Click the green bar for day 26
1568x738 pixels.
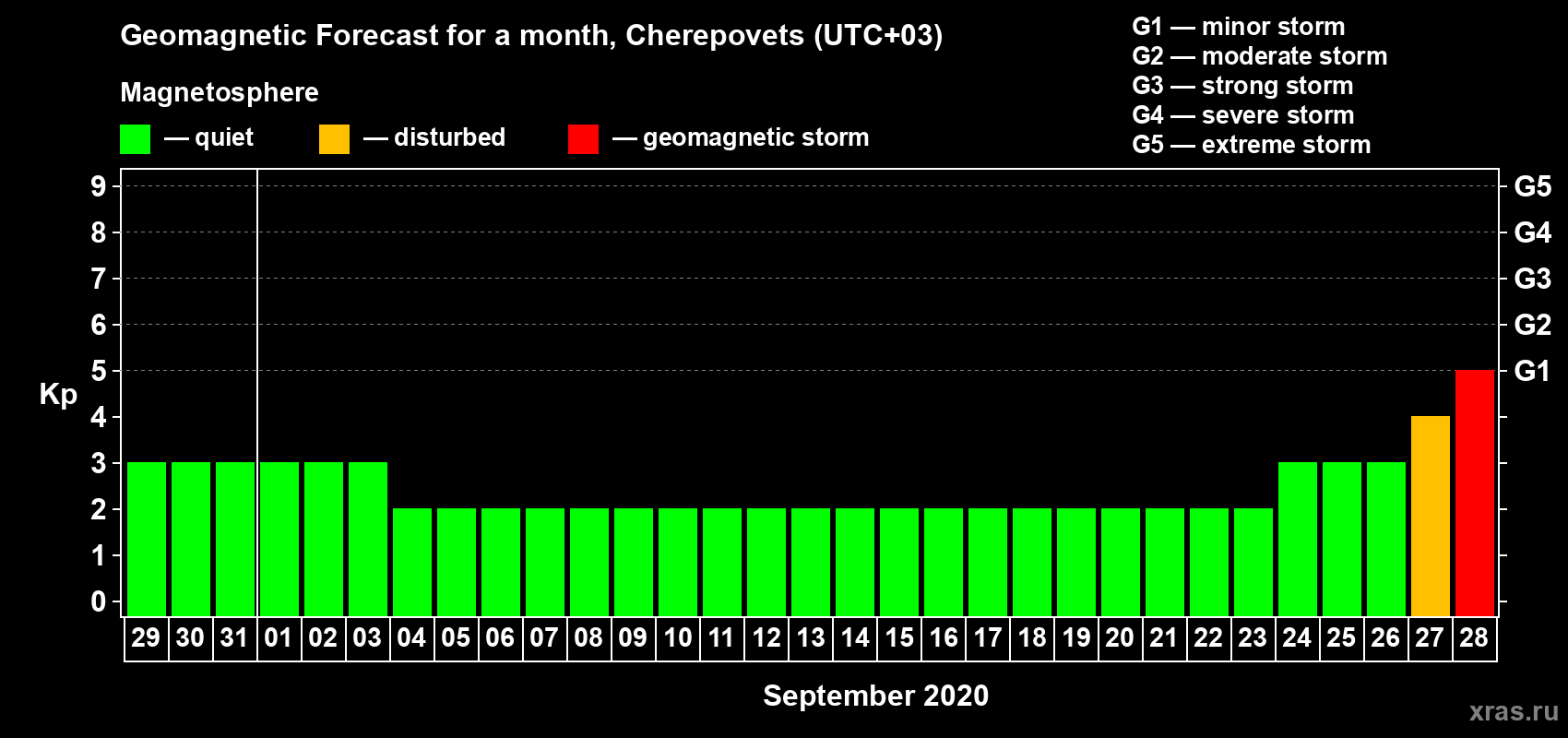(x=1386, y=539)
